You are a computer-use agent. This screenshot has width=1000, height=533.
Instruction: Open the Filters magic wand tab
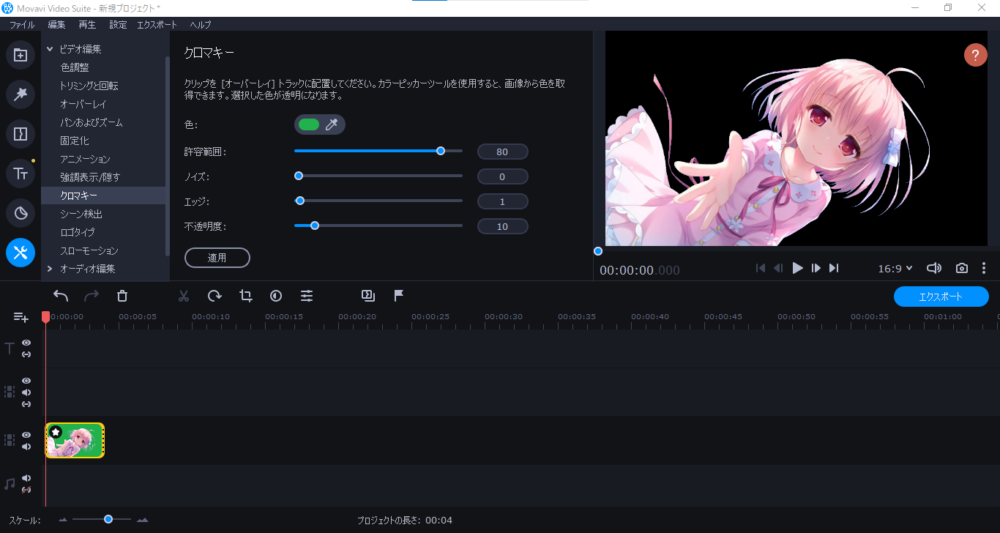tap(20, 94)
